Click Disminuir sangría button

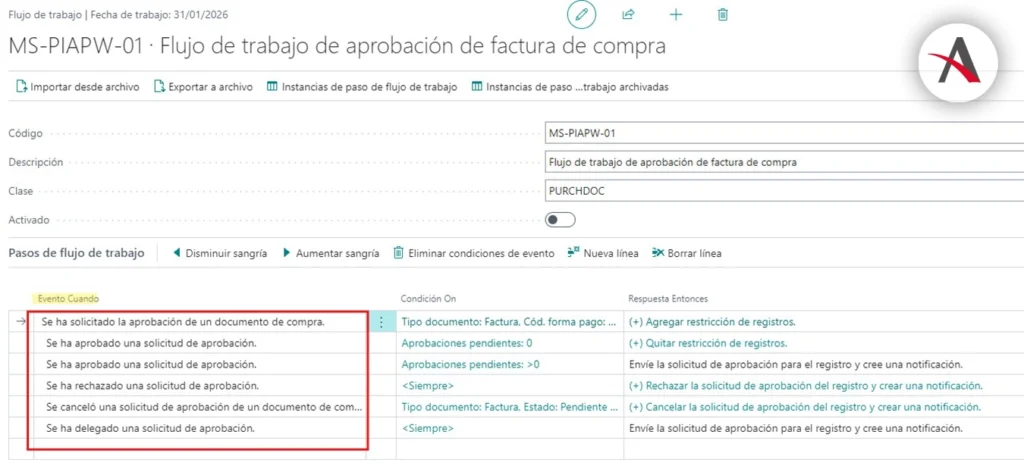219,253
